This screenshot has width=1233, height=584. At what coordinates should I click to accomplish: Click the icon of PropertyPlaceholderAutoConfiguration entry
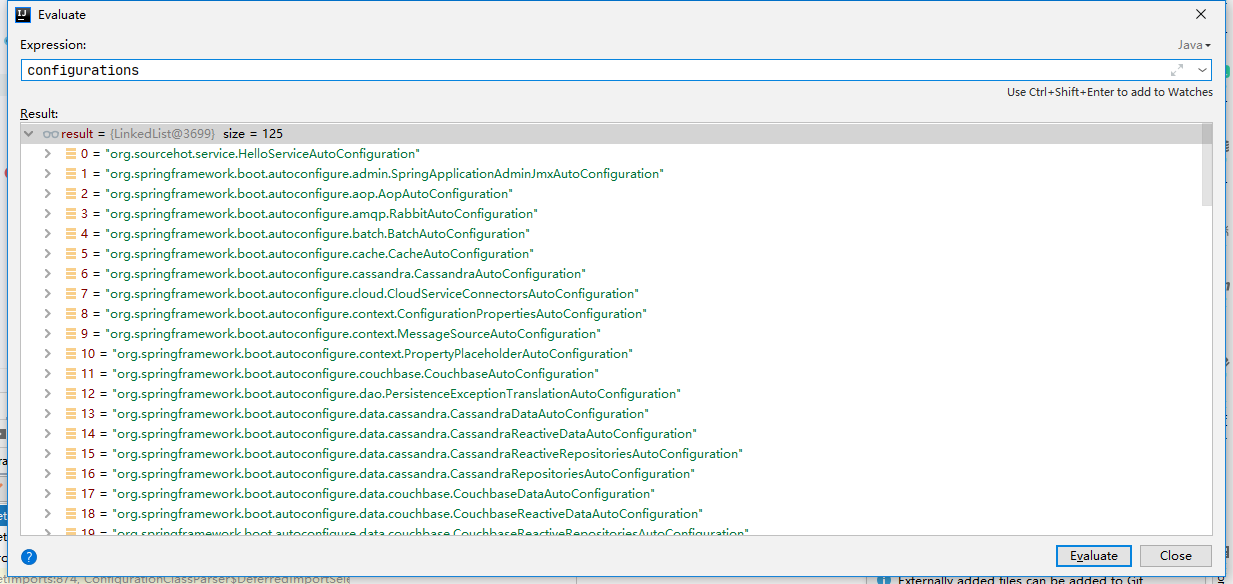click(70, 354)
